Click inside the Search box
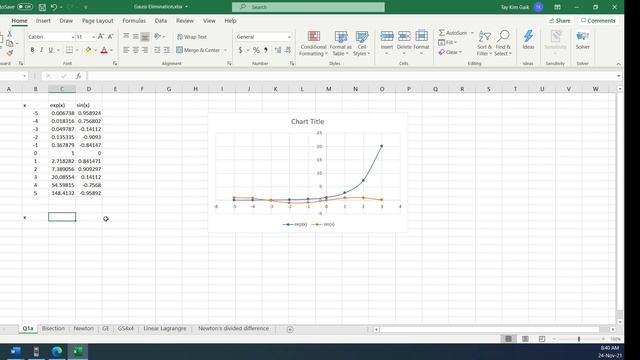The height and width of the screenshot is (360, 640). (308, 7)
